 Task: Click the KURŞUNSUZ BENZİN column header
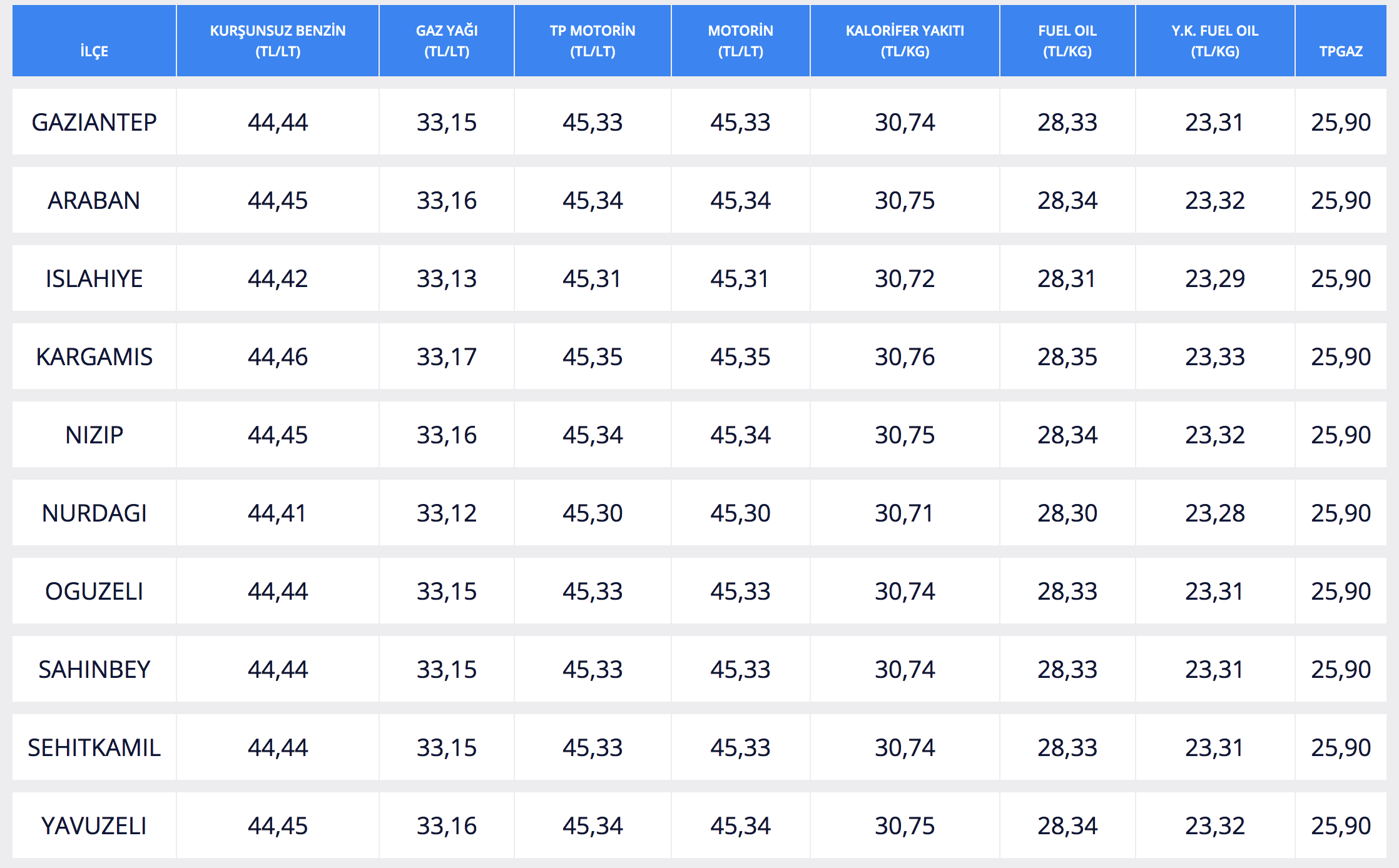point(278,41)
